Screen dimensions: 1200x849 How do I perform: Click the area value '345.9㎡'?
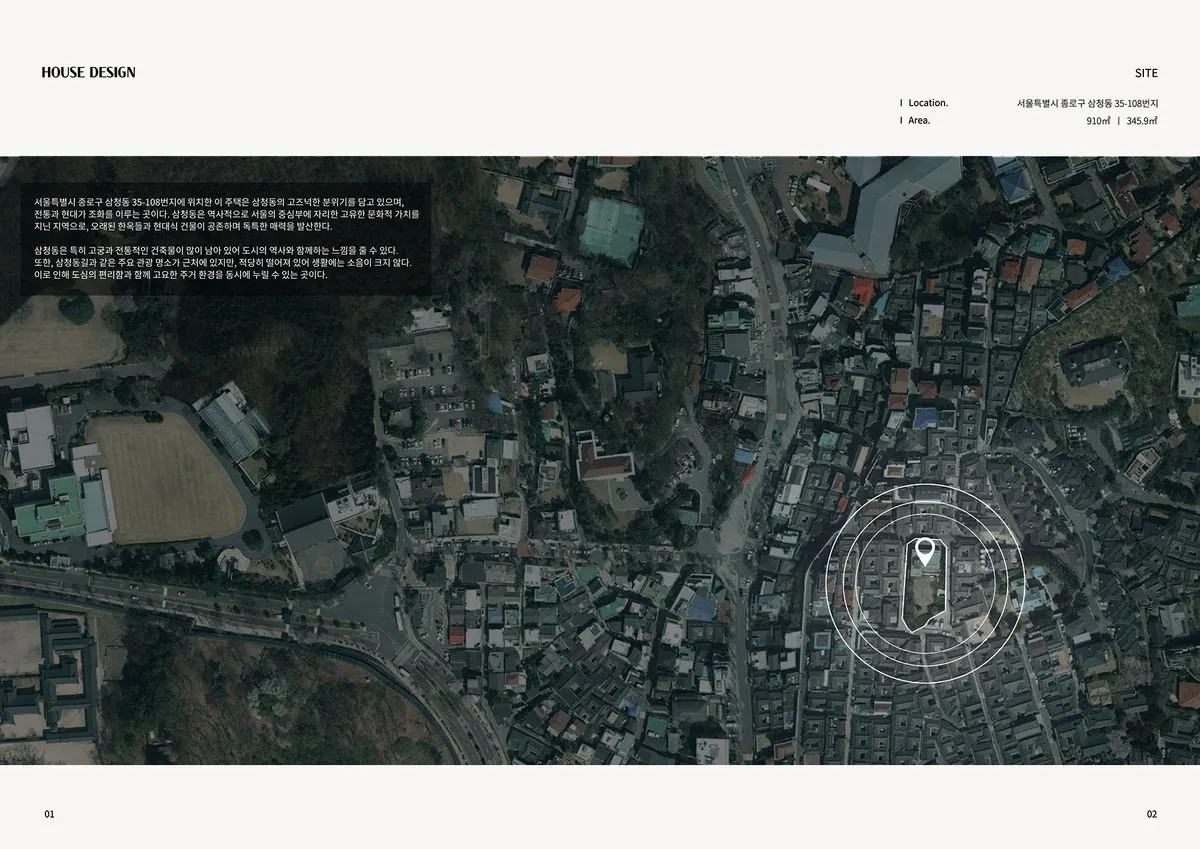pyautogui.click(x=1142, y=121)
